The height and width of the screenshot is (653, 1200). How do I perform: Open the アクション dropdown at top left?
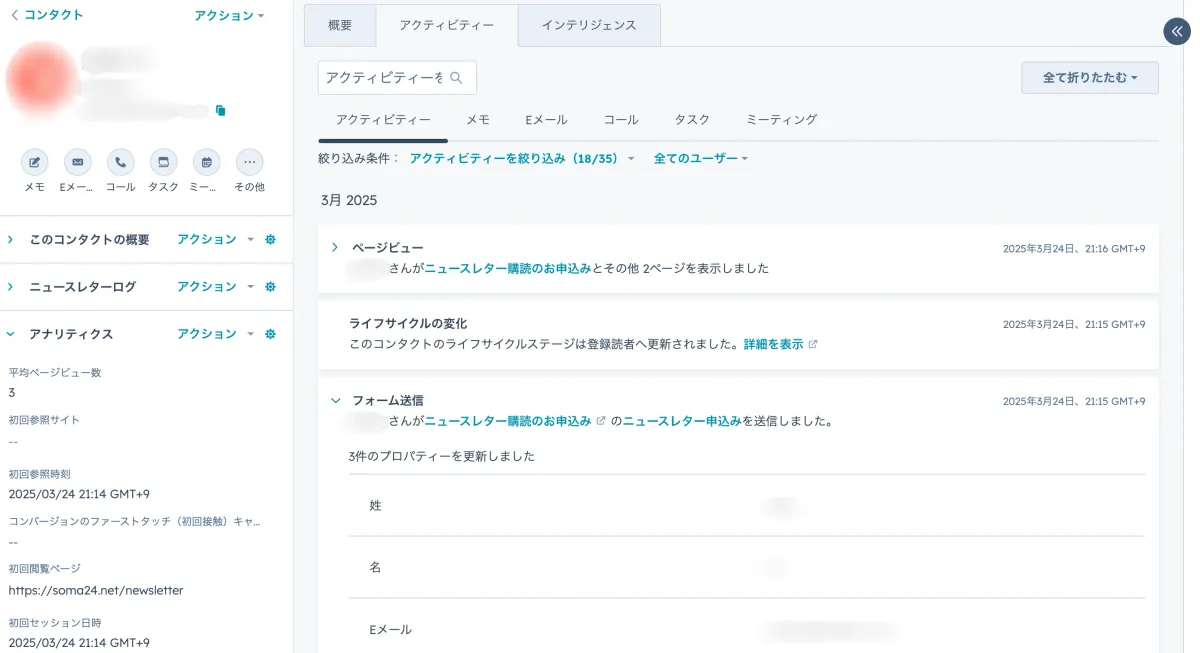coord(227,15)
